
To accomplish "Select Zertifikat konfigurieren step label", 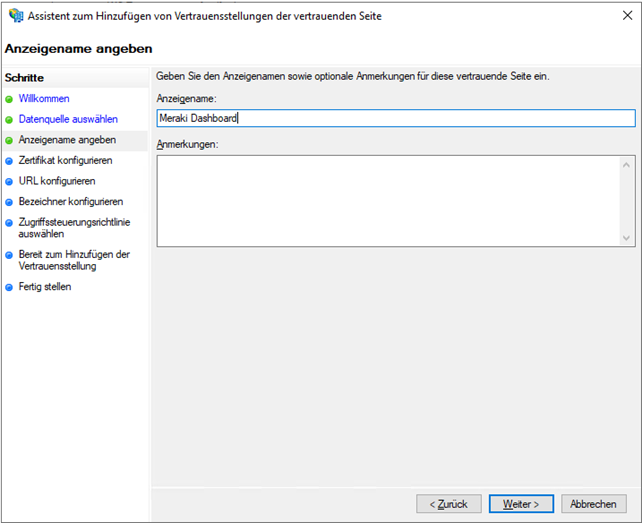I will 65,161.
